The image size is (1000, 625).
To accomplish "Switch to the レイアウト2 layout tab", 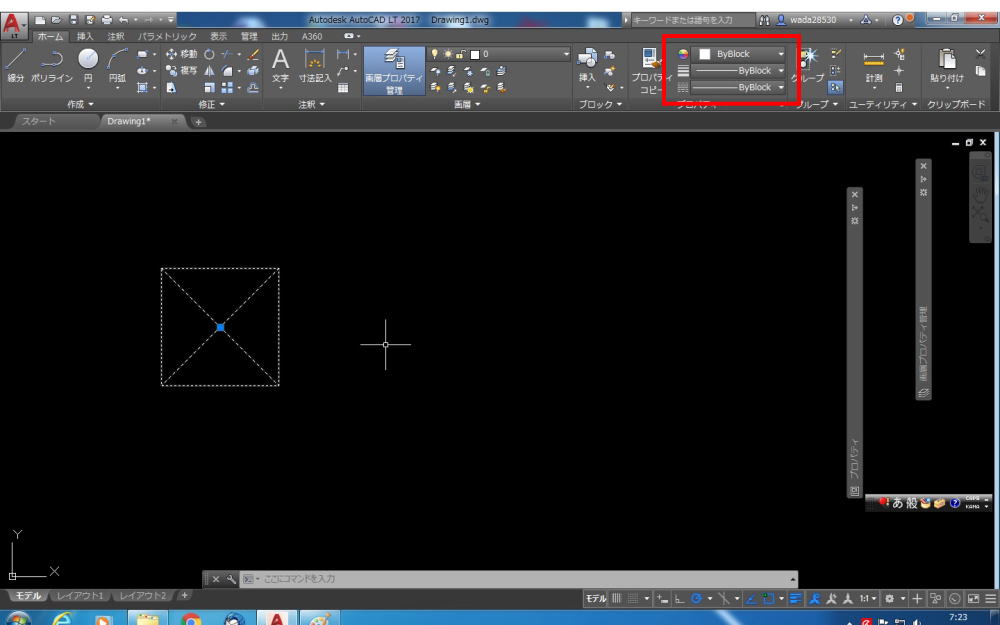I will [x=143, y=596].
